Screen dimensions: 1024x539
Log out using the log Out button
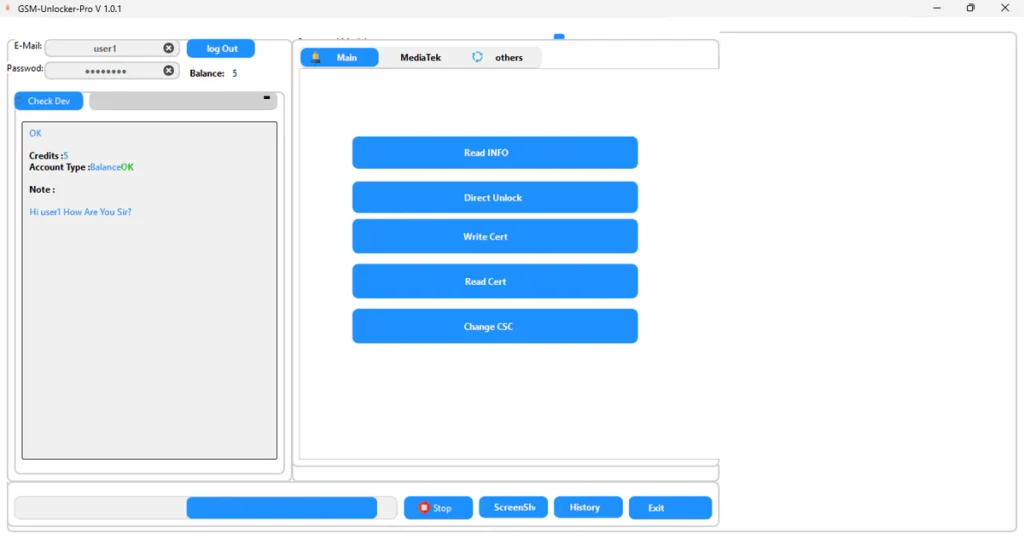221,49
